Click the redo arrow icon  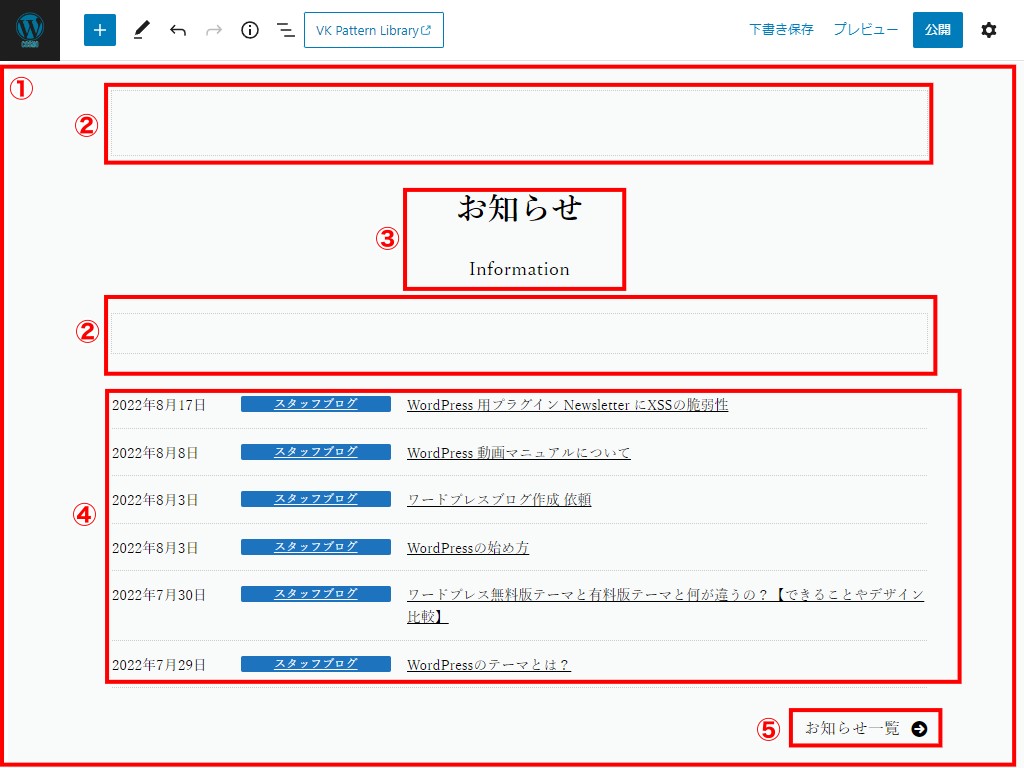(214, 30)
